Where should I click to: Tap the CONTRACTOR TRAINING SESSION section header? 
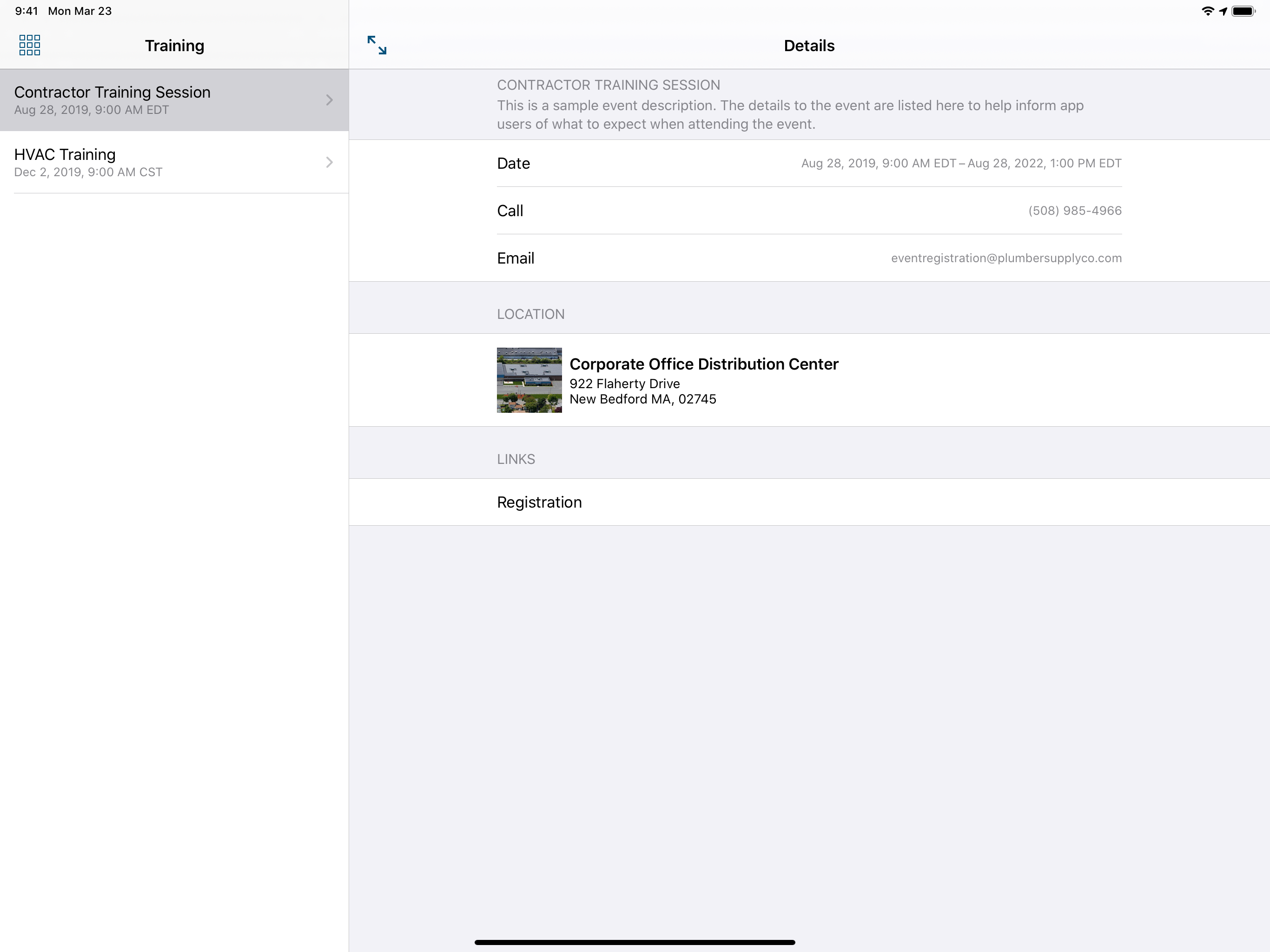point(609,85)
